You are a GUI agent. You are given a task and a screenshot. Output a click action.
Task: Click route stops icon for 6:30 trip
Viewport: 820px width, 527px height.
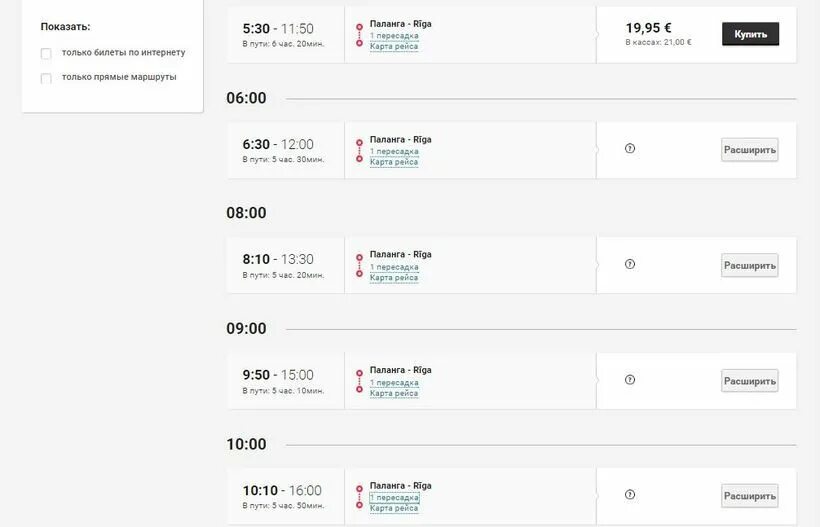359,150
